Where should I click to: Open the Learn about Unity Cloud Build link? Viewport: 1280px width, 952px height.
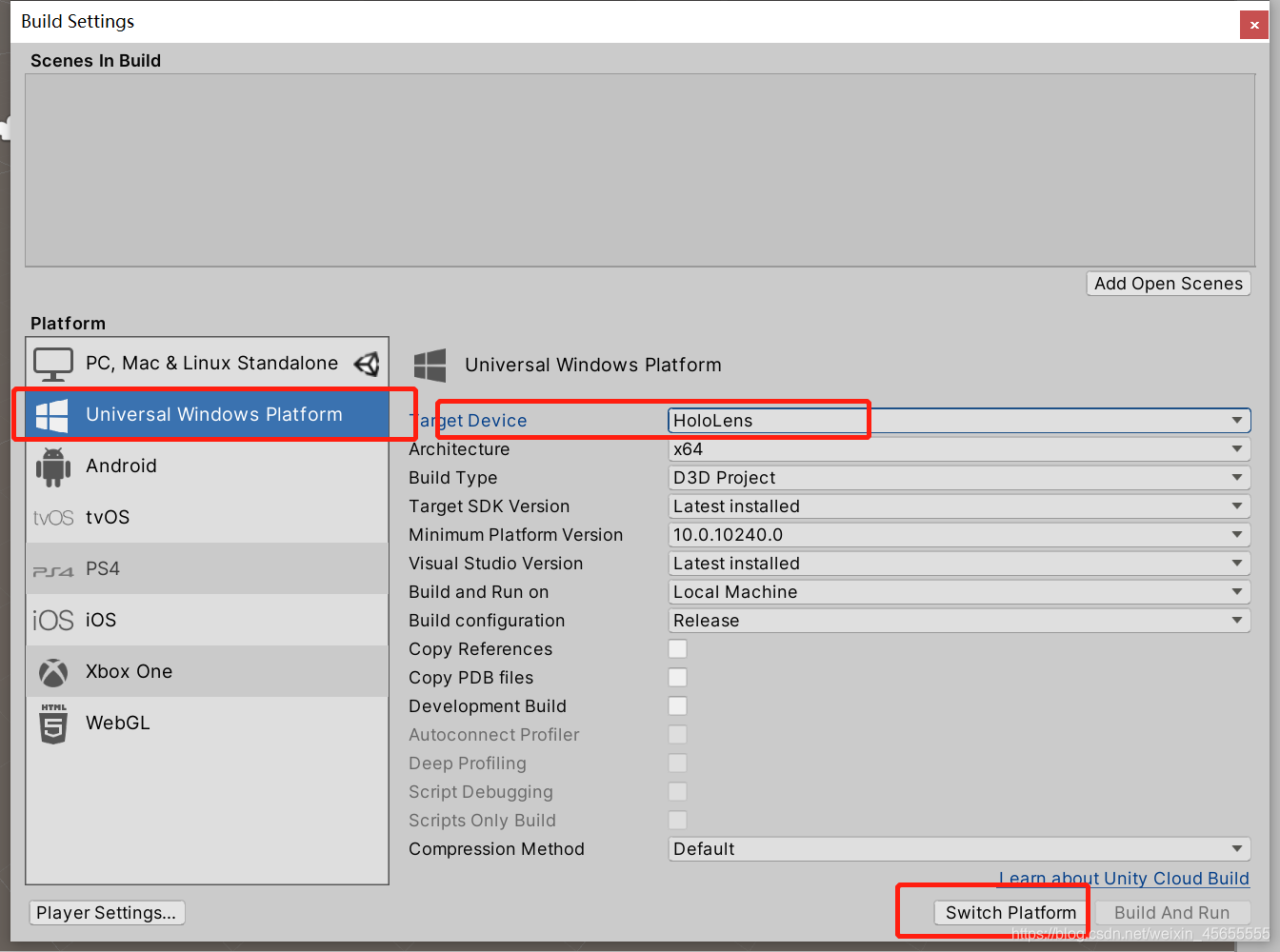[1124, 879]
